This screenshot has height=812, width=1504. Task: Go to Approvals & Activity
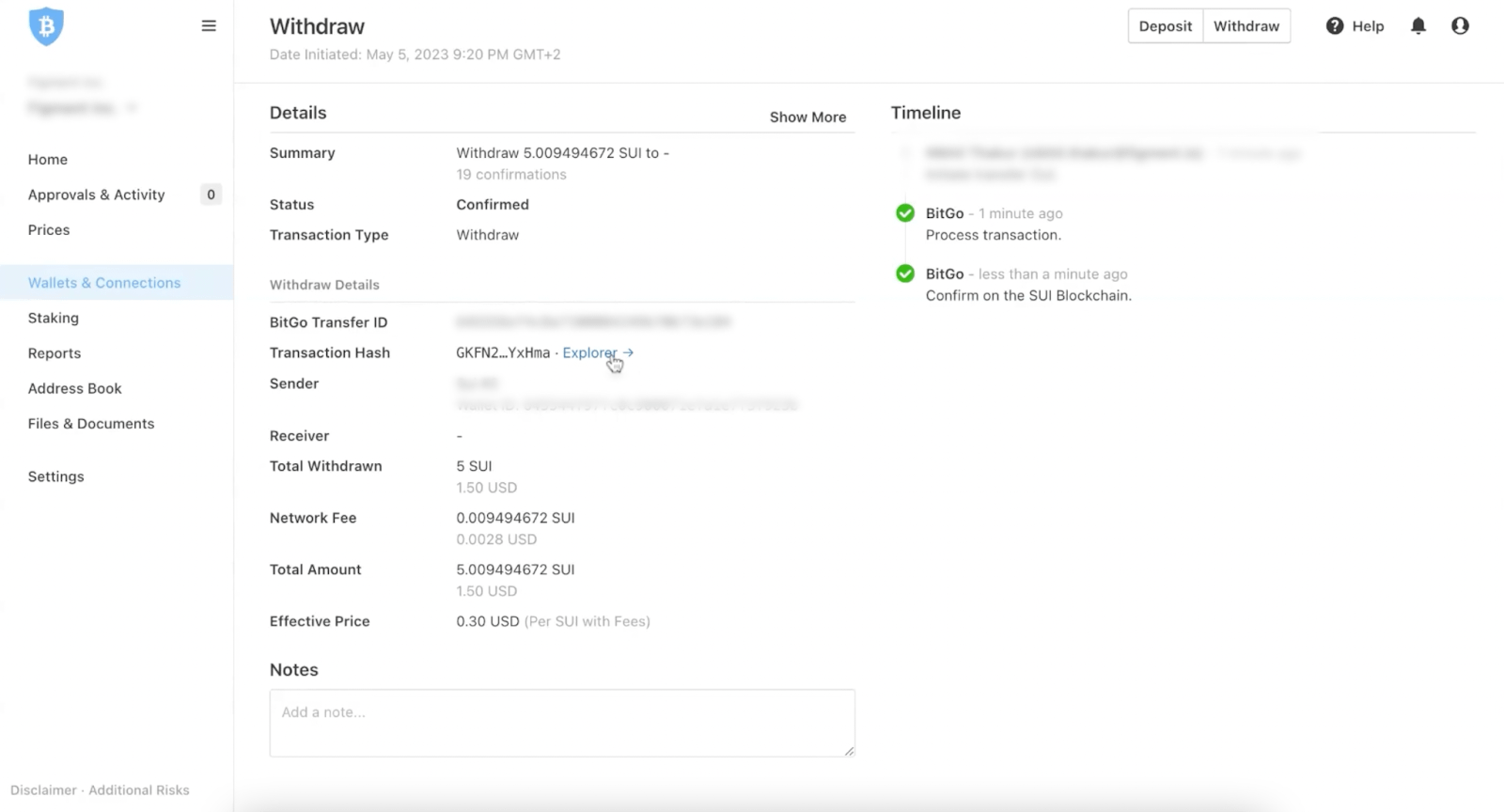pyautogui.click(x=96, y=195)
